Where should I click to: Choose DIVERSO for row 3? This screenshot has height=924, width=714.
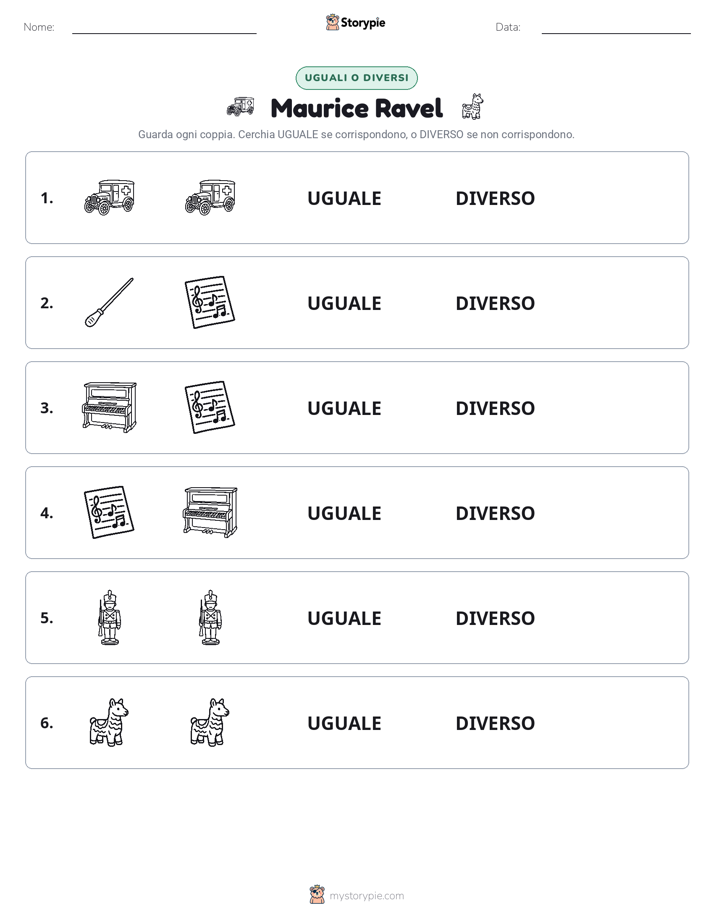[x=495, y=408]
